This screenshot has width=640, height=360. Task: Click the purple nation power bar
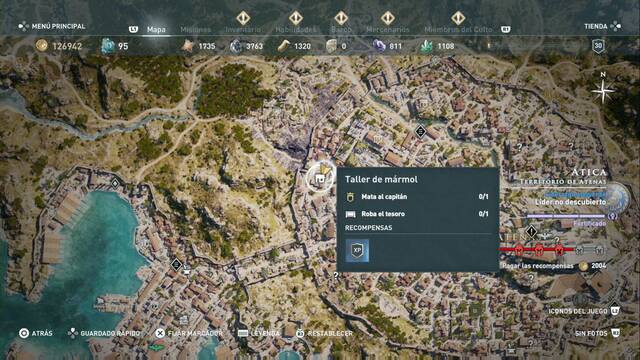565,216
